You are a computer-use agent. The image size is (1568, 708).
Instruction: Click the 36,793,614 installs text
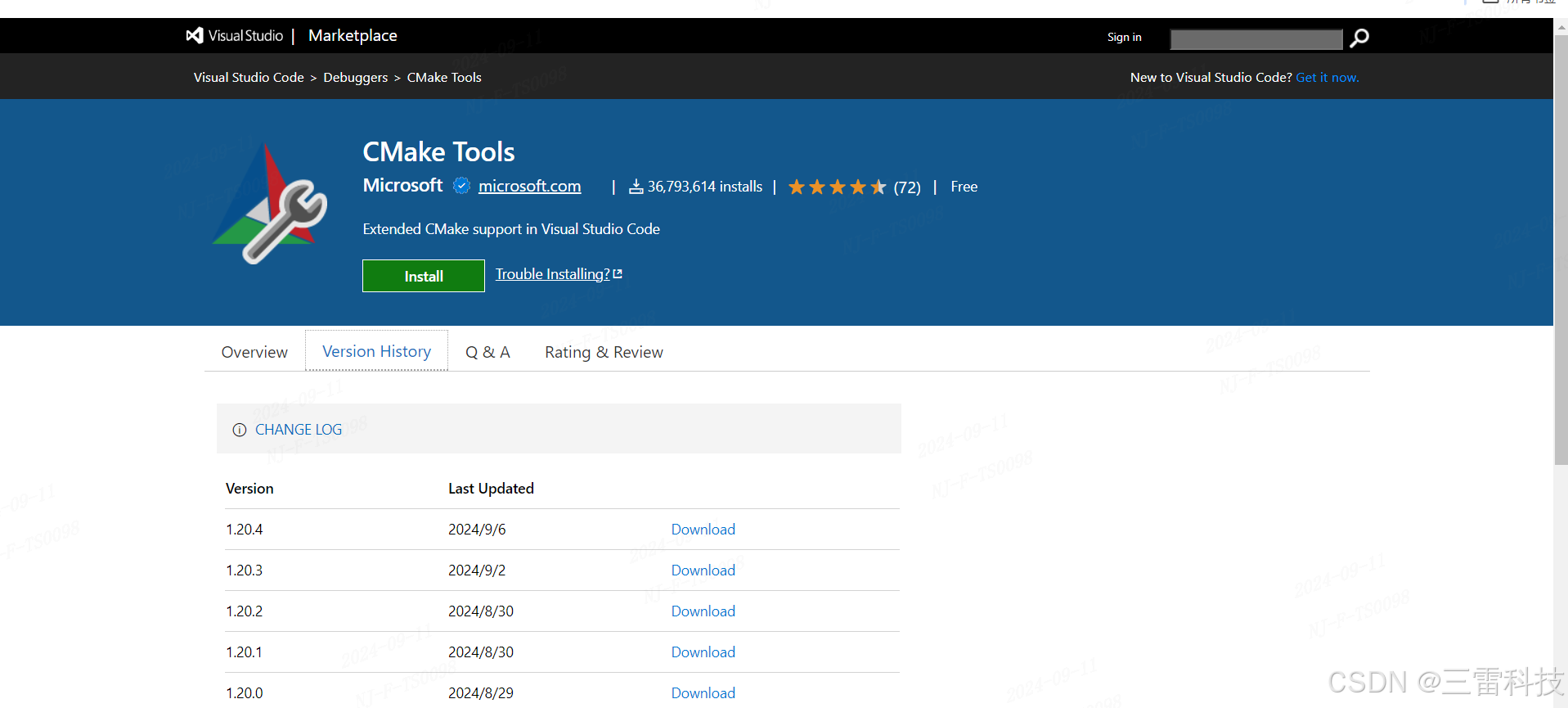pos(705,187)
